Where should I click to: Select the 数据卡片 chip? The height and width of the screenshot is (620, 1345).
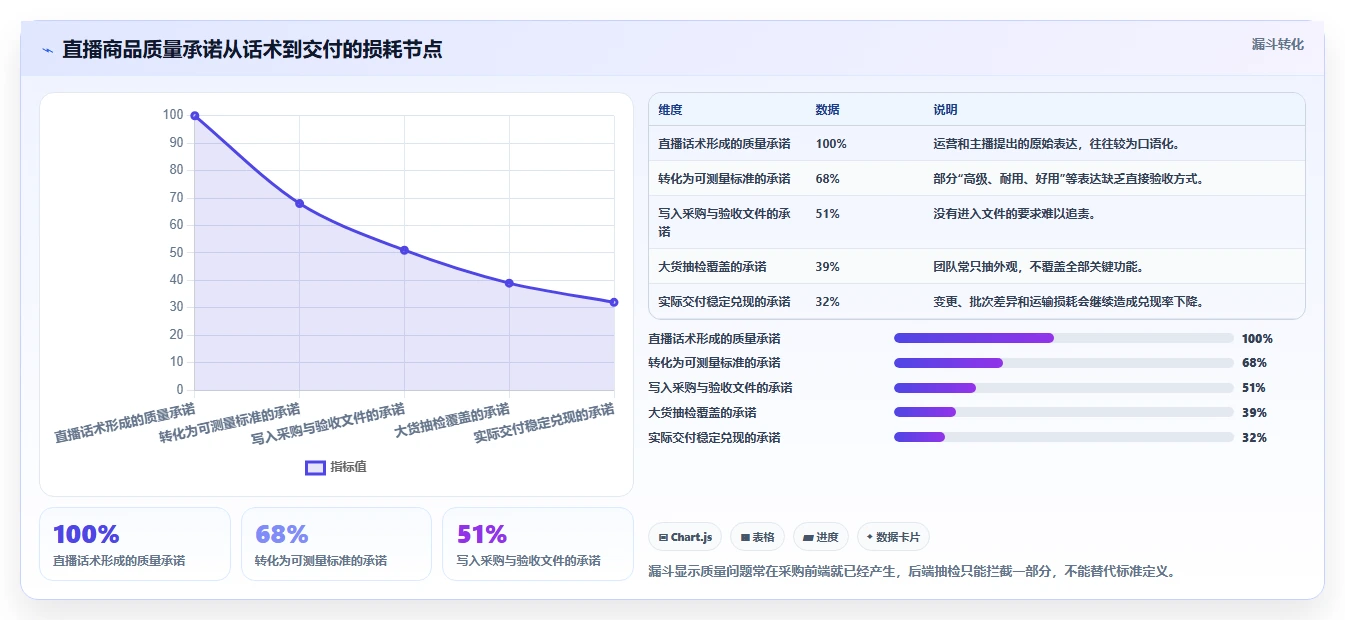pos(893,537)
